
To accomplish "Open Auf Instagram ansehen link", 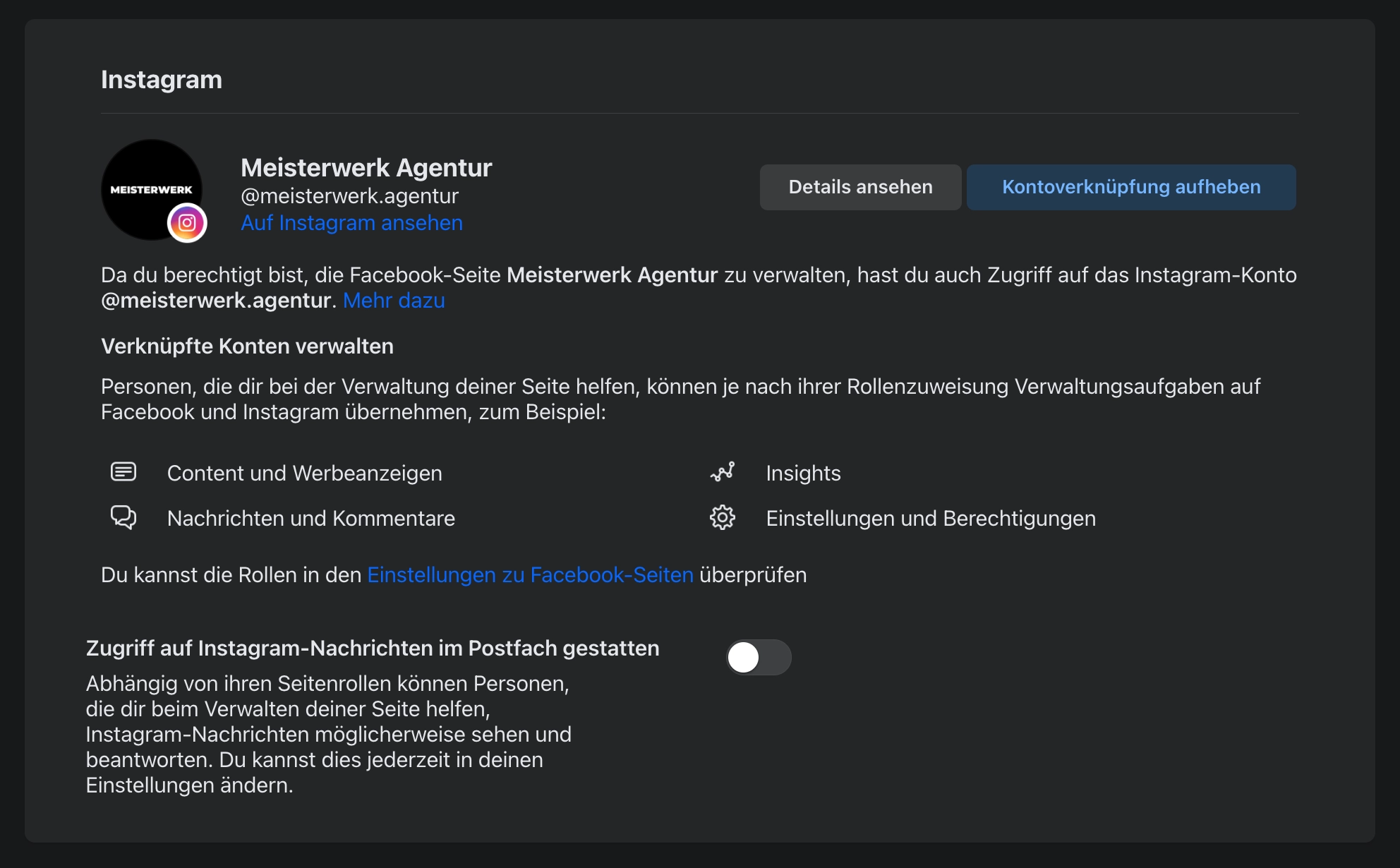I will [351, 223].
